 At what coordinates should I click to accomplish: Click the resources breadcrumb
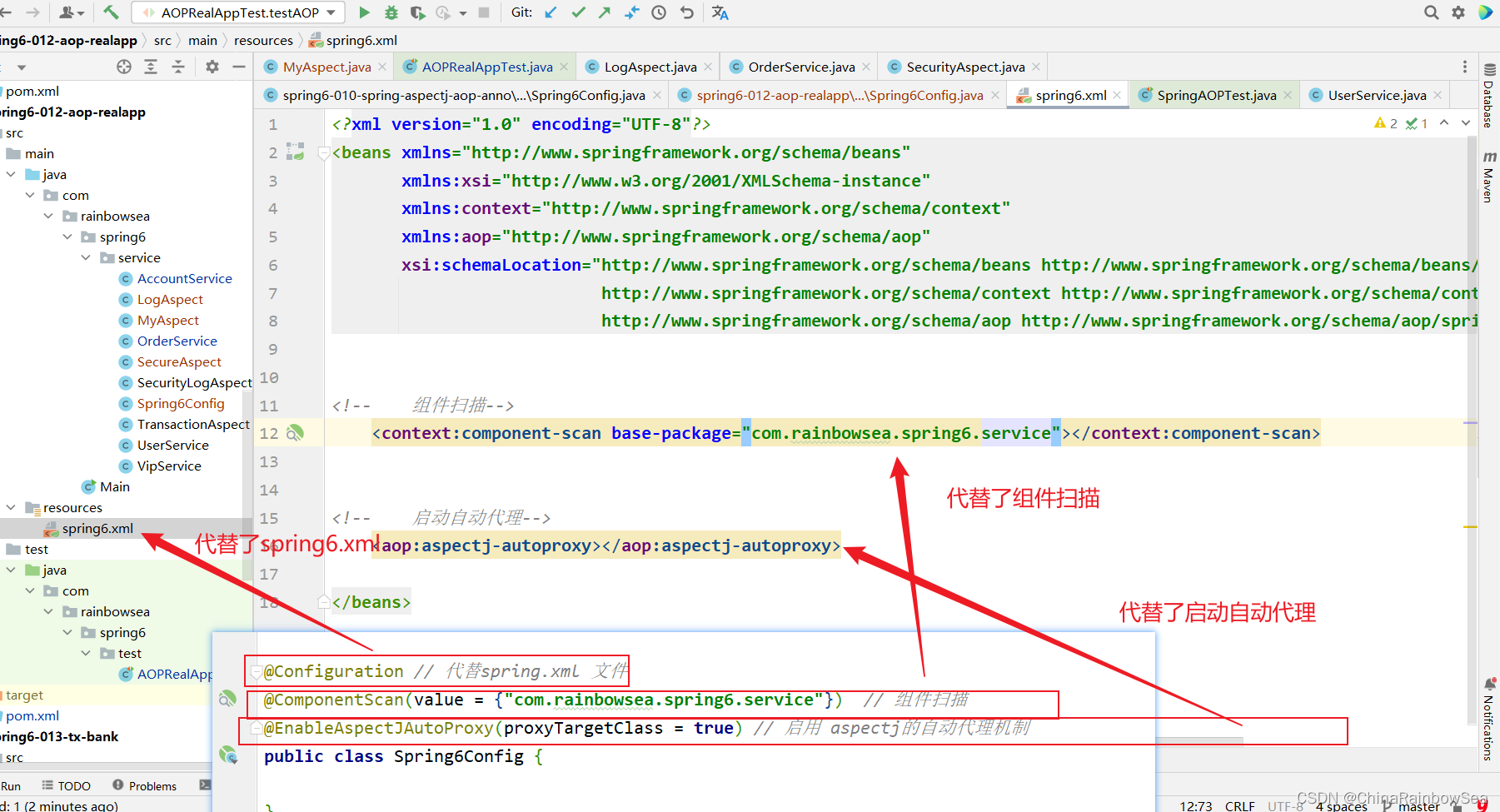tap(263, 40)
